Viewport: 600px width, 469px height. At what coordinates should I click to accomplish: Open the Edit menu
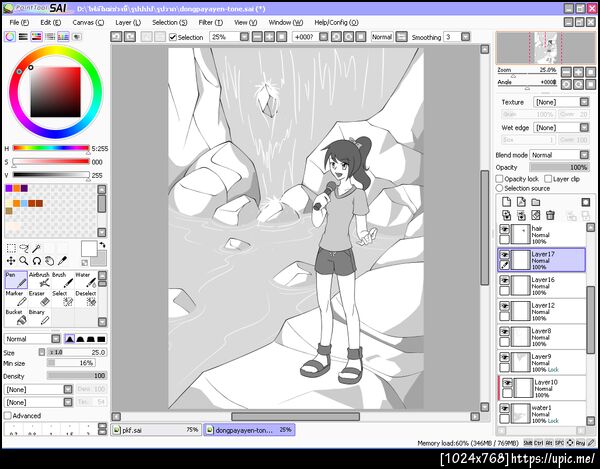pos(51,23)
